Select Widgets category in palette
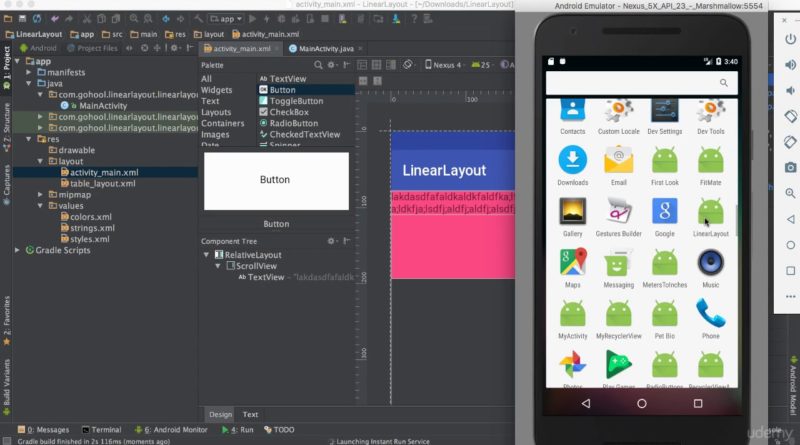Viewport: 800px width, 445px height. pos(216,90)
